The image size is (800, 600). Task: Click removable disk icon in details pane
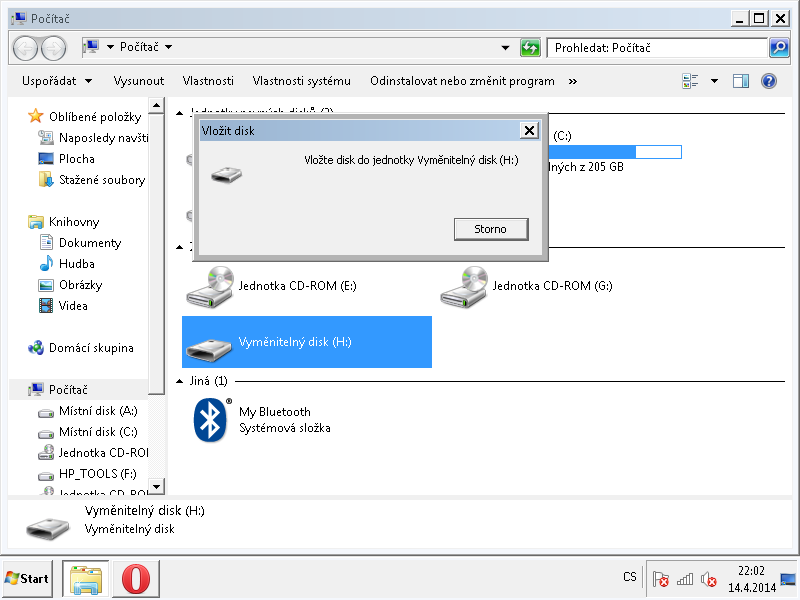click(x=47, y=527)
